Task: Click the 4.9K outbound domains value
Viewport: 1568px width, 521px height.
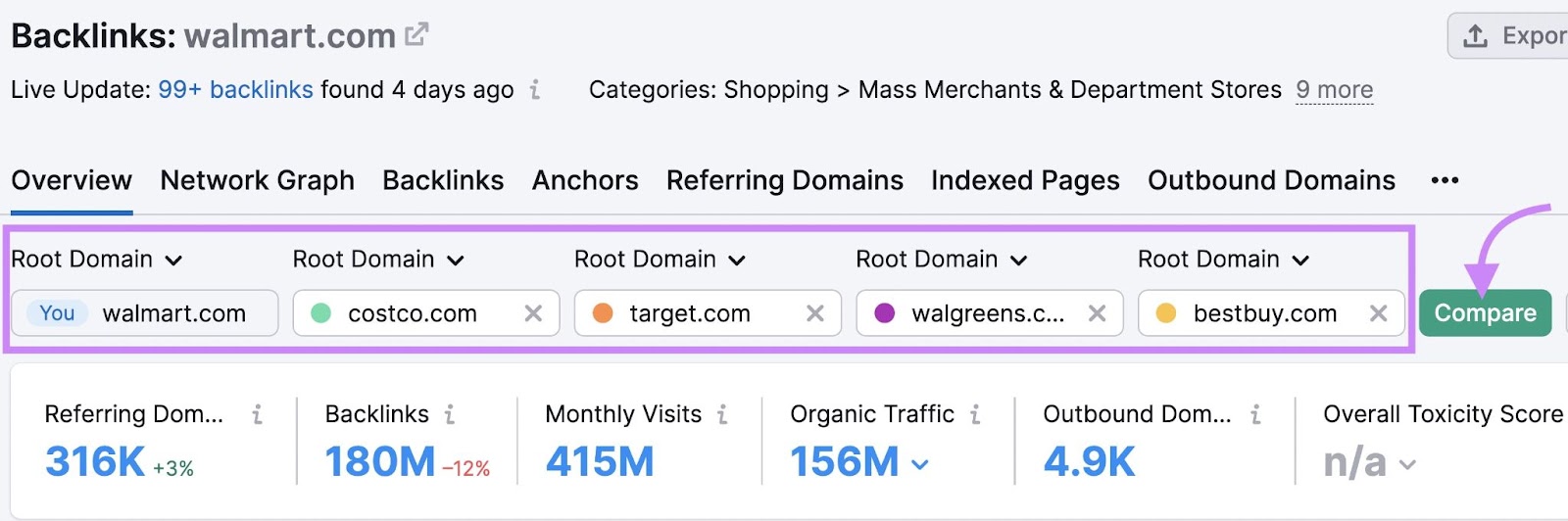Action: click(1090, 461)
